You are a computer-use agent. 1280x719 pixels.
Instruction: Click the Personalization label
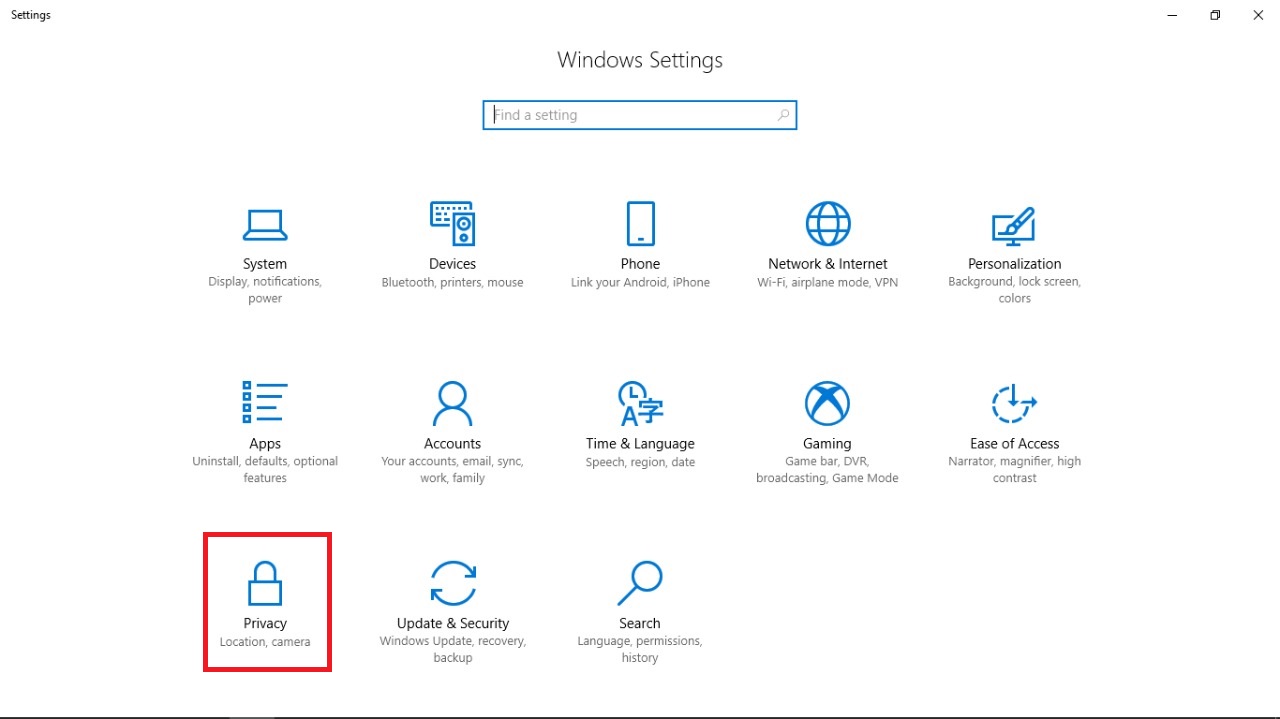[x=1015, y=264]
